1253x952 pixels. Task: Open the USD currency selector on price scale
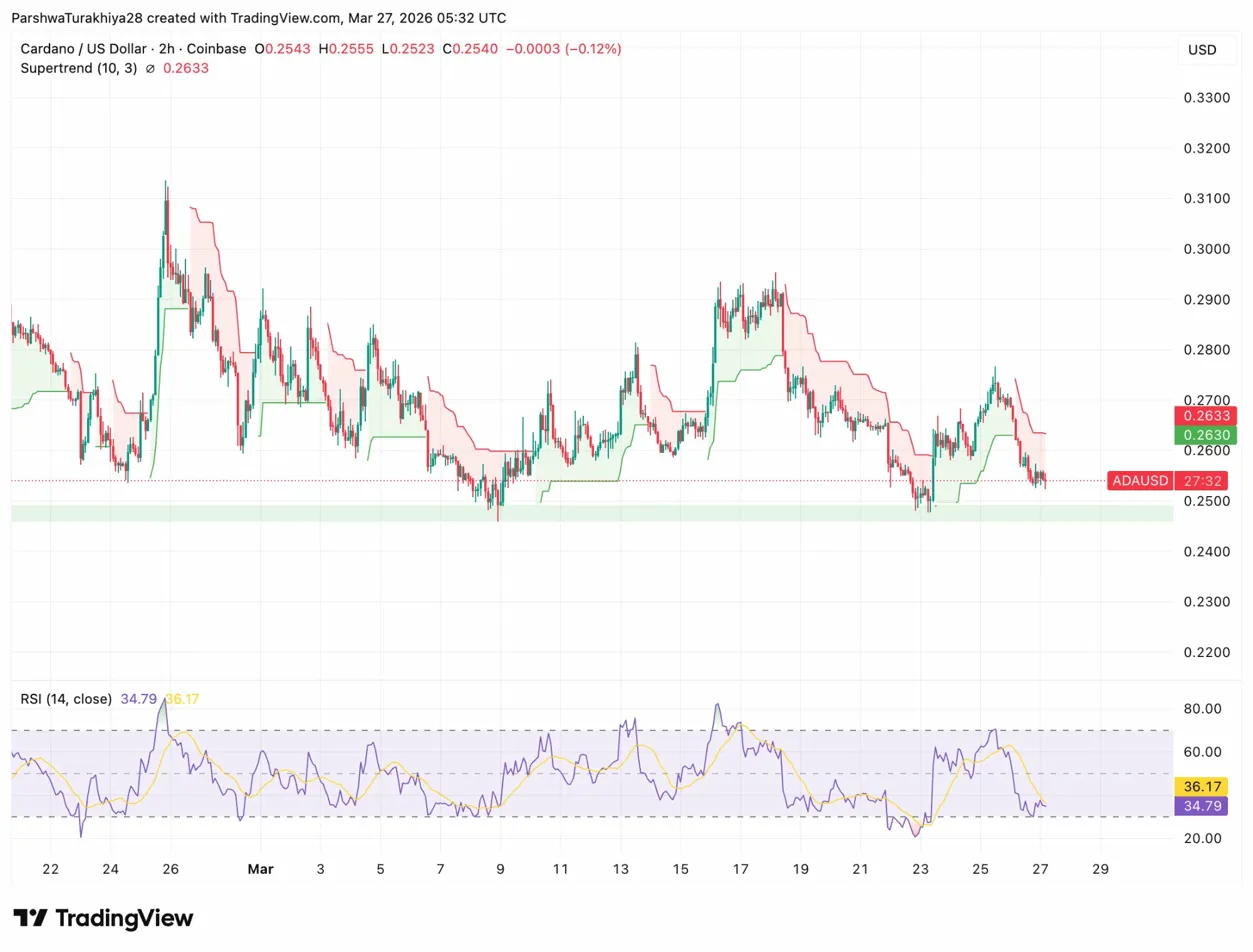coord(1203,51)
